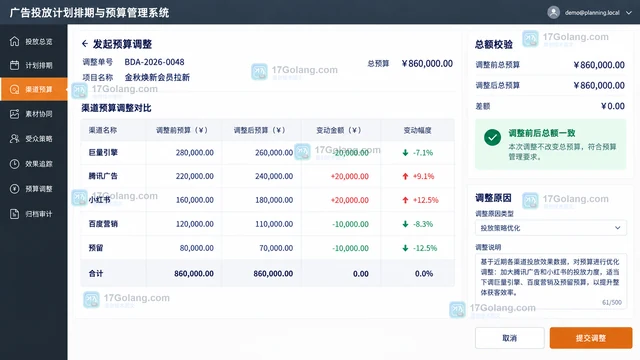Viewport: 640px width, 360px height.
Task: Click the icon beside 渠道预算
Action: [x=14, y=89]
